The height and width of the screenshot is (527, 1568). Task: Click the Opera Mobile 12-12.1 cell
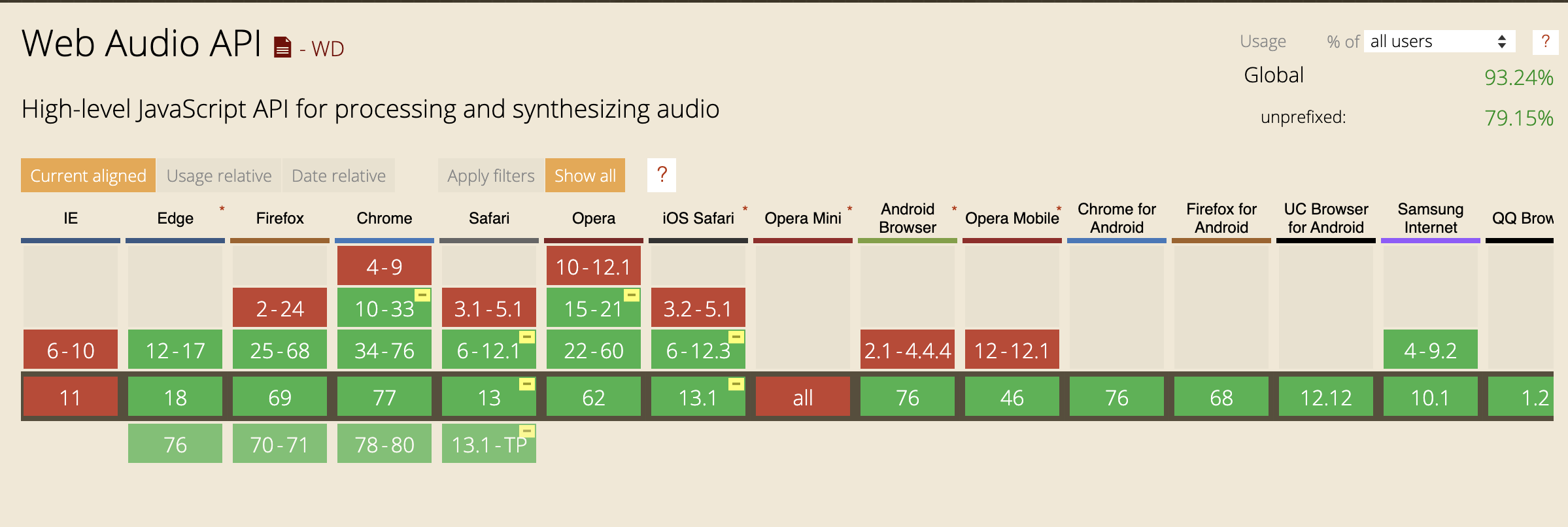[x=1012, y=350]
